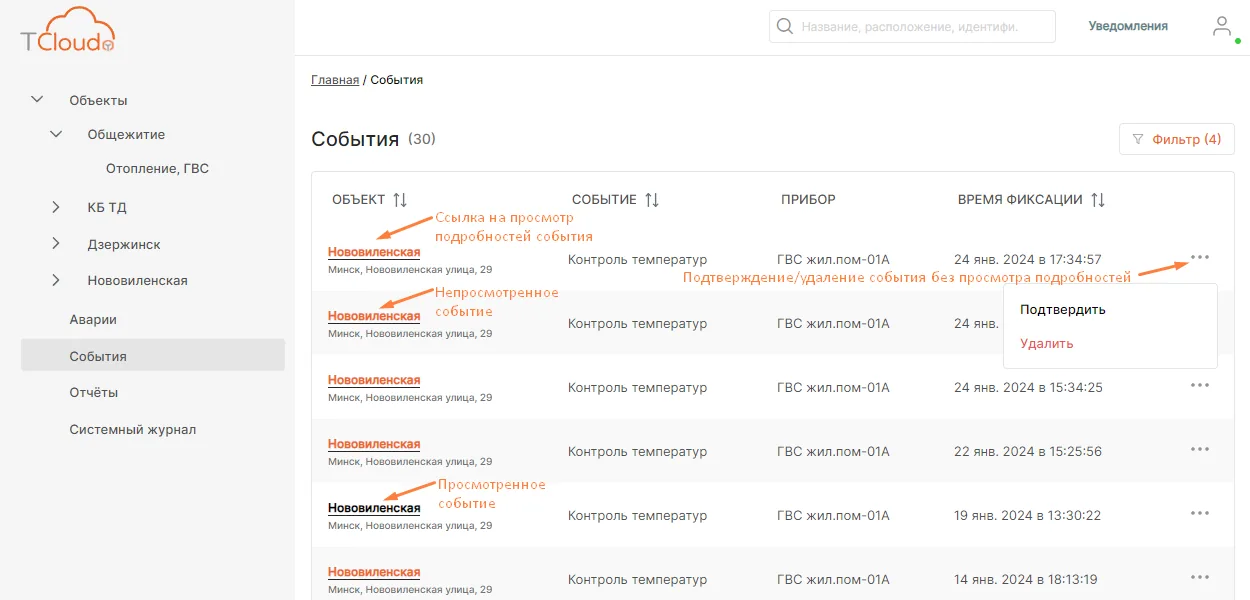Expand the КБ ТД node chevron

tap(56, 207)
